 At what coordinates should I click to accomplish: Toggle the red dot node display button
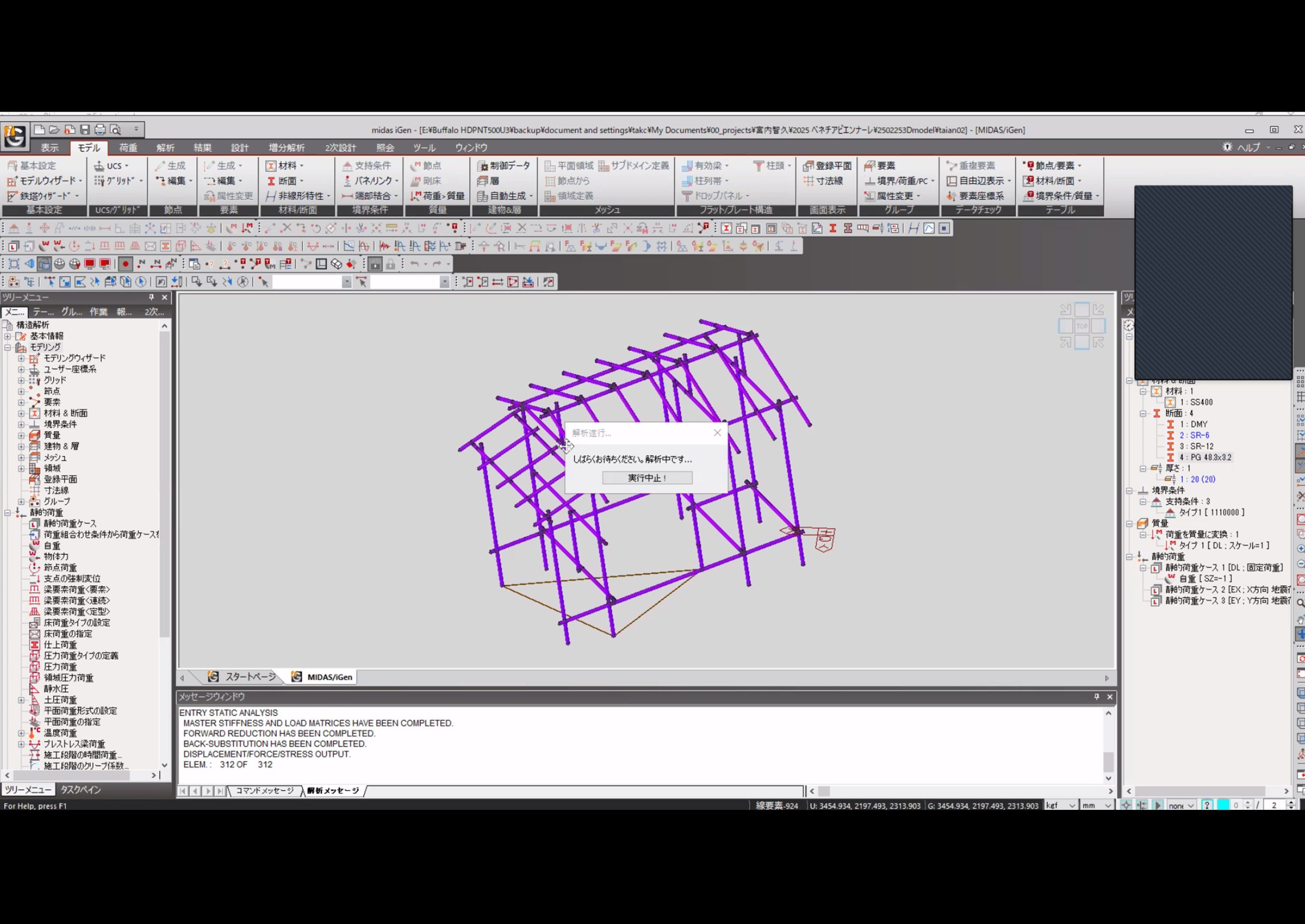(x=125, y=264)
